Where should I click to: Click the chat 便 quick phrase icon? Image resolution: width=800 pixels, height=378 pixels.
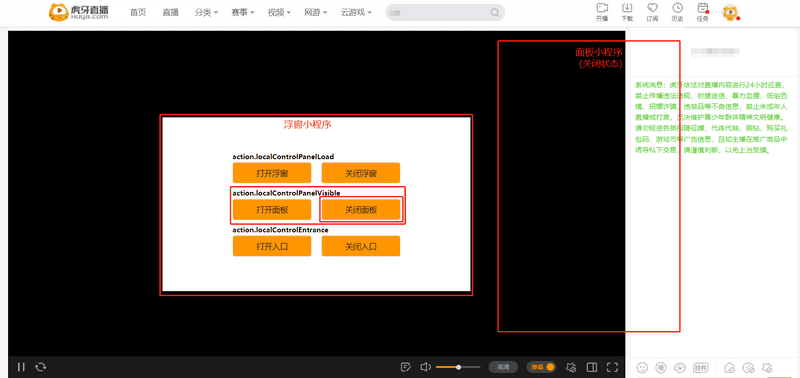point(661,367)
